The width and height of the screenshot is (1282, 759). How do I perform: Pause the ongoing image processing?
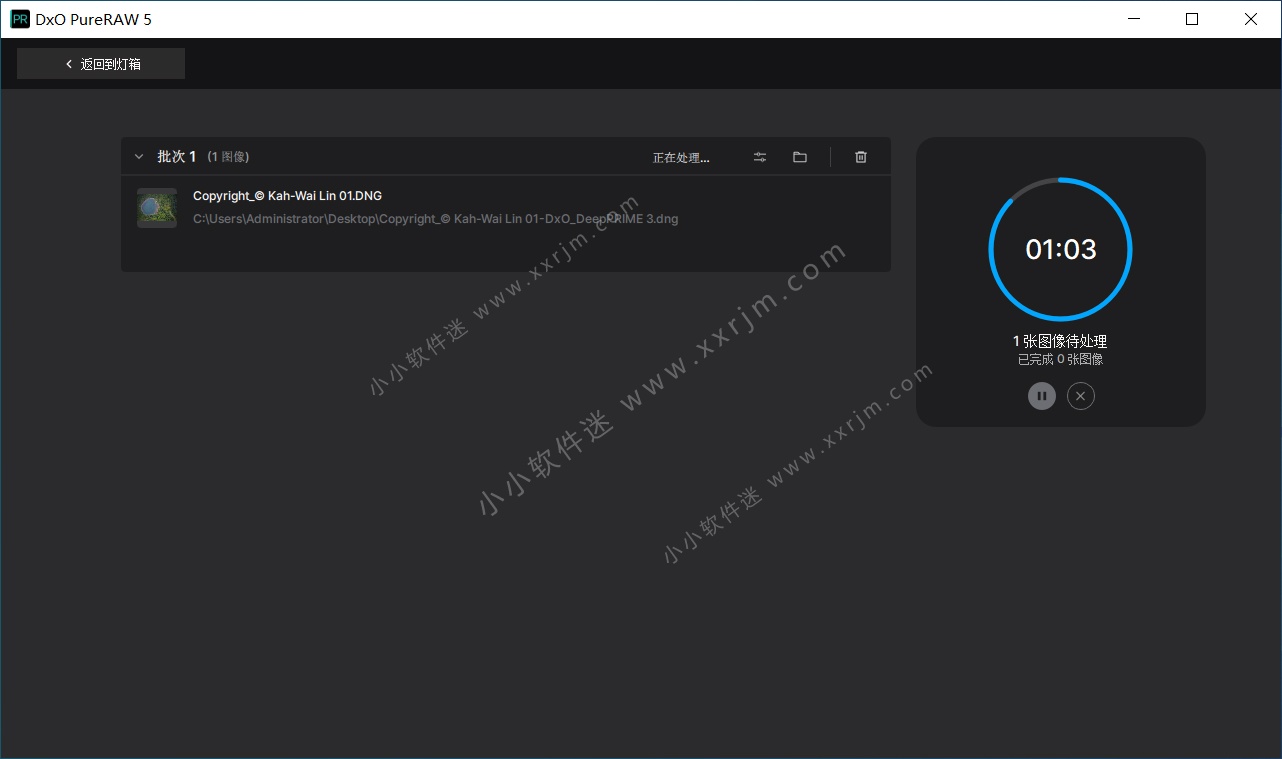click(x=1041, y=396)
